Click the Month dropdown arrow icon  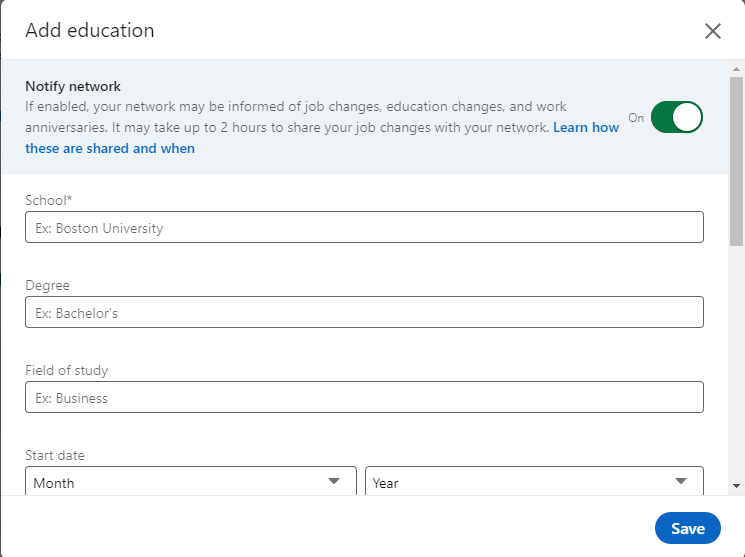(334, 481)
